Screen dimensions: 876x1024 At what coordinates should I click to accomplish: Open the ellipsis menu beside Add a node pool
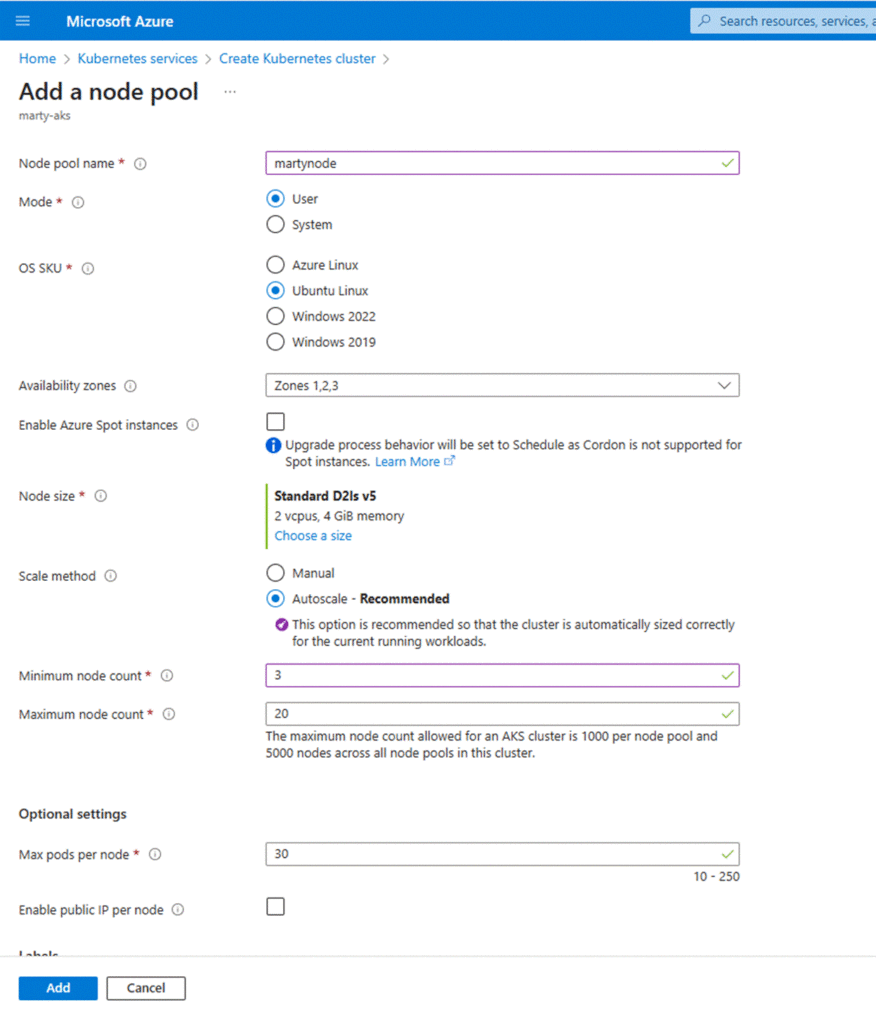coord(230,92)
